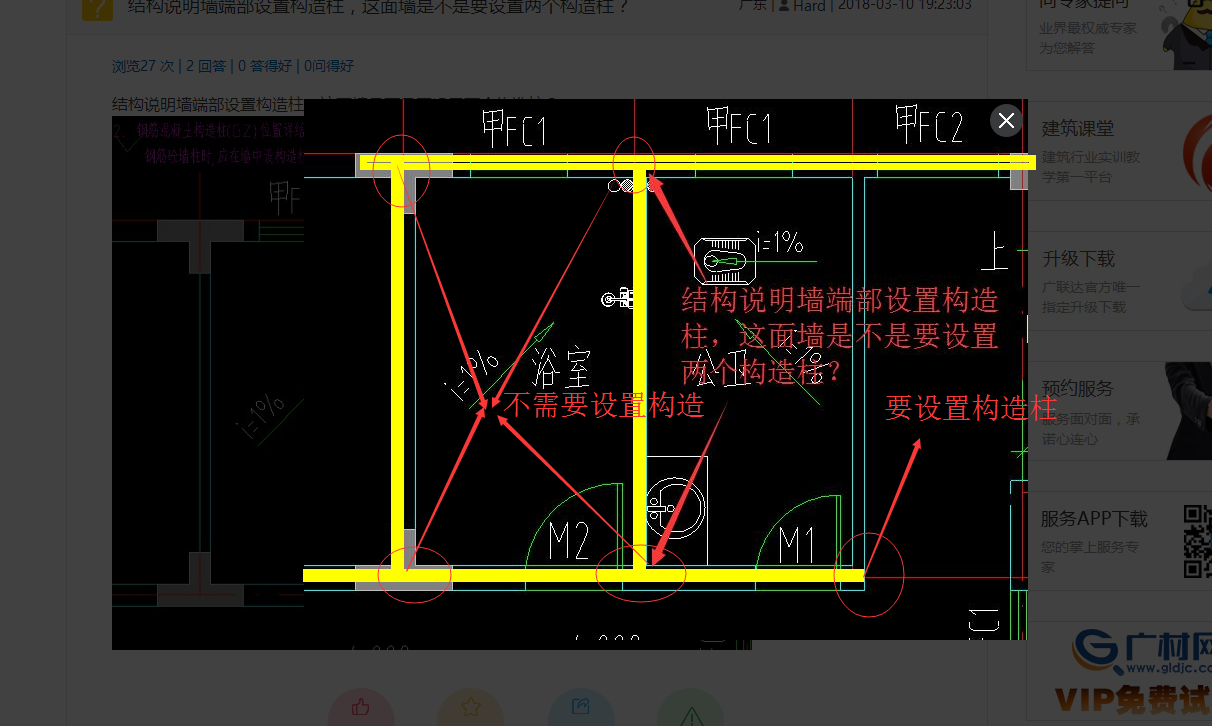This screenshot has height=726, width=1212.
Task: Open the 升级下载 sidebar link
Action: (1078, 258)
